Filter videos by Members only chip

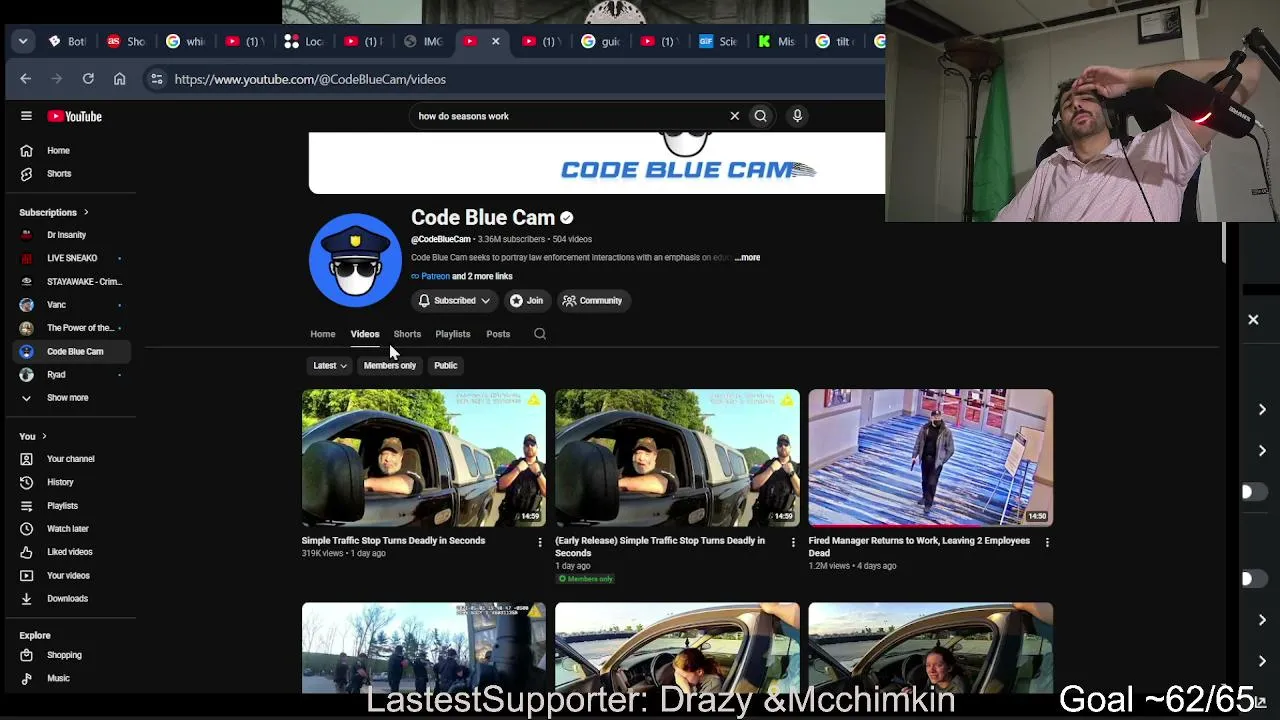pyautogui.click(x=389, y=366)
